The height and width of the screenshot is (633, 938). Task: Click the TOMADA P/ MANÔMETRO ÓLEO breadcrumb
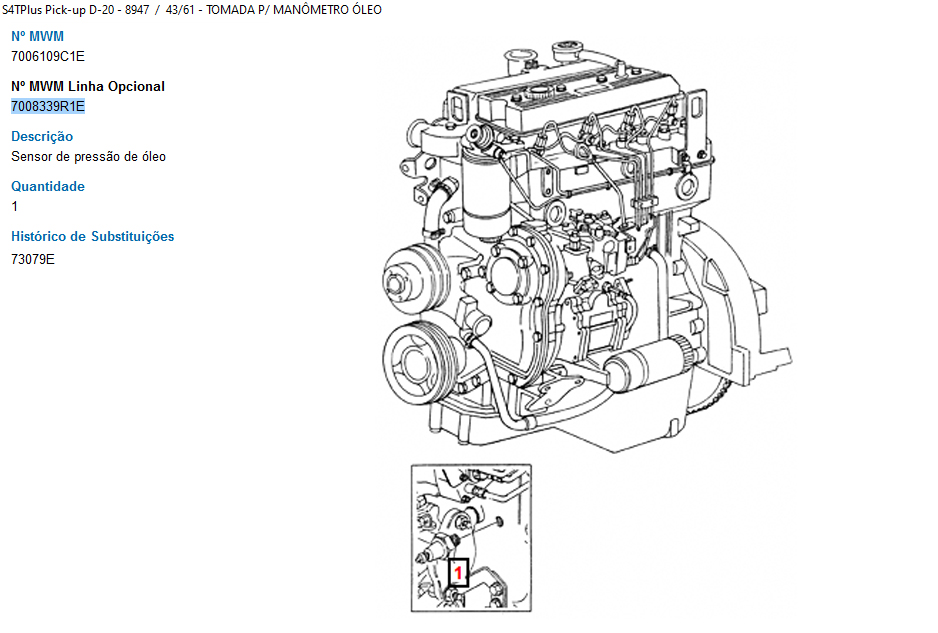[x=293, y=10]
